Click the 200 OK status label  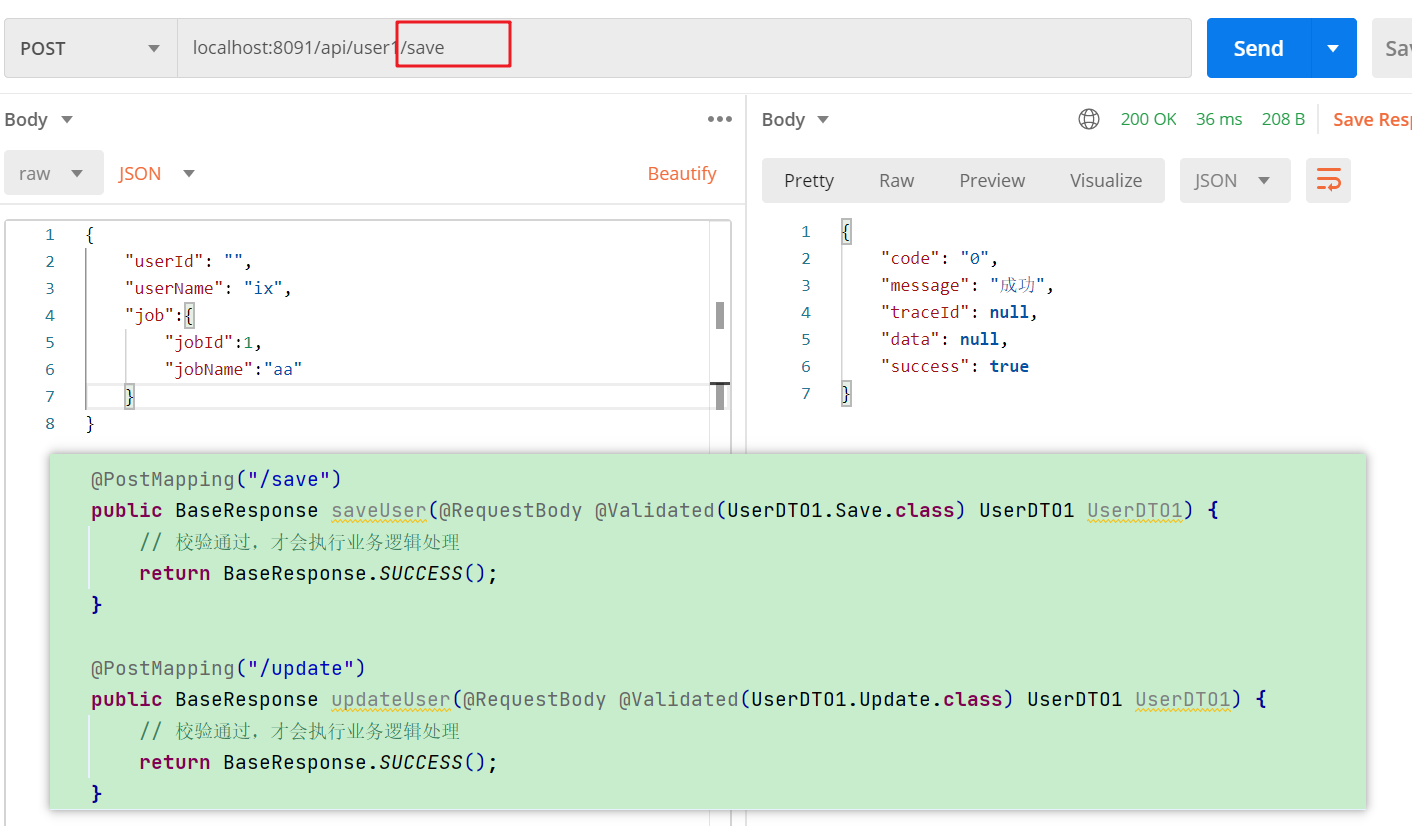(1148, 119)
